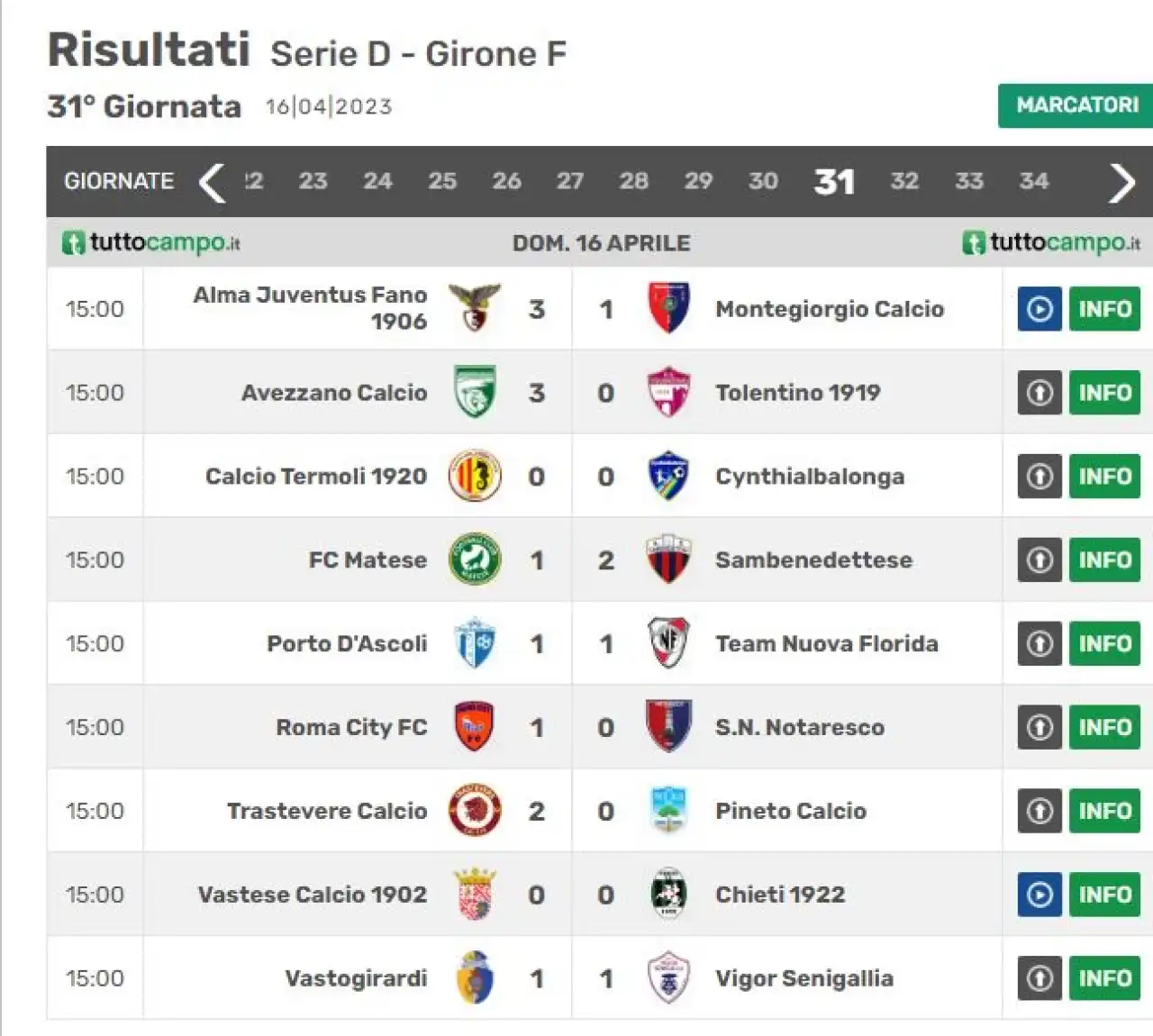Play video for Vastese vs Chieti match

coord(1040,895)
